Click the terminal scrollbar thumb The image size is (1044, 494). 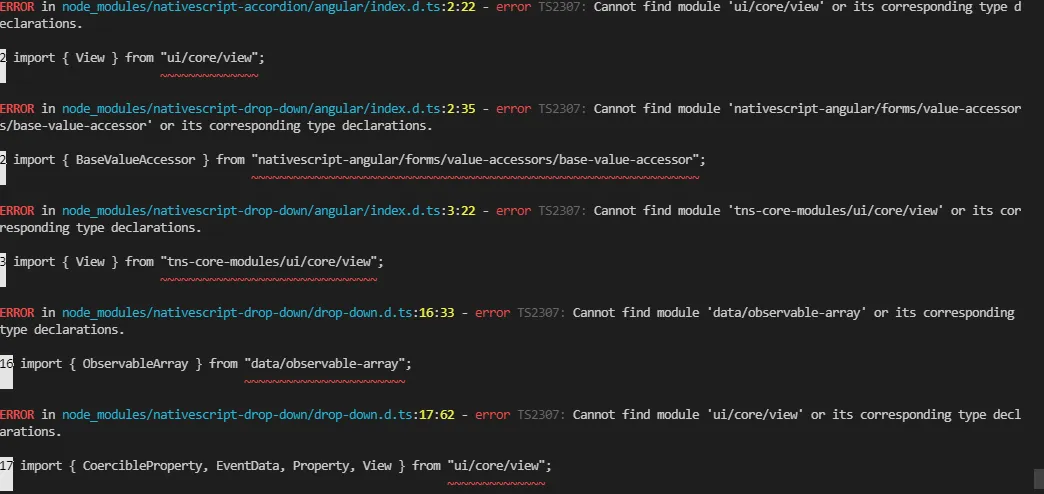(1038, 479)
